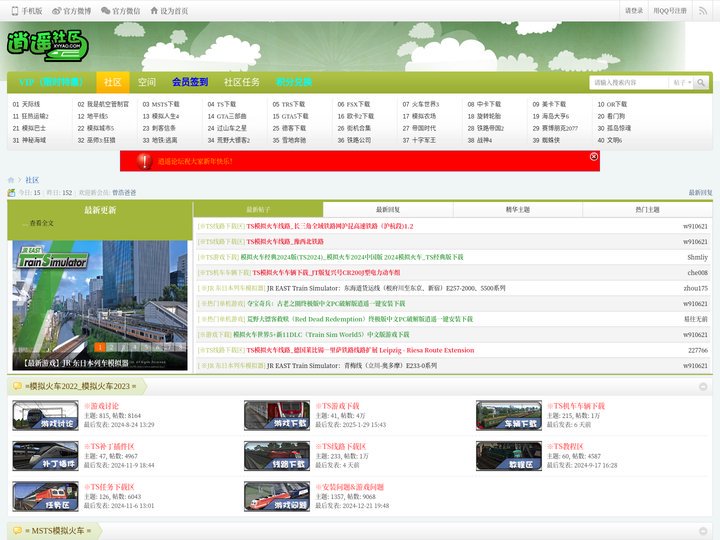Click the search magnifier button

pyautogui.click(x=701, y=83)
